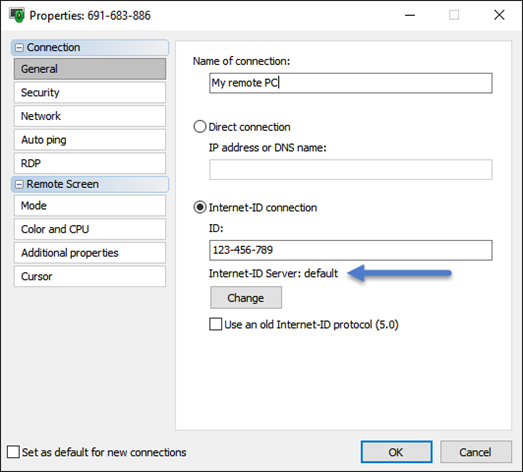Click the Cancel button

[x=476, y=452]
